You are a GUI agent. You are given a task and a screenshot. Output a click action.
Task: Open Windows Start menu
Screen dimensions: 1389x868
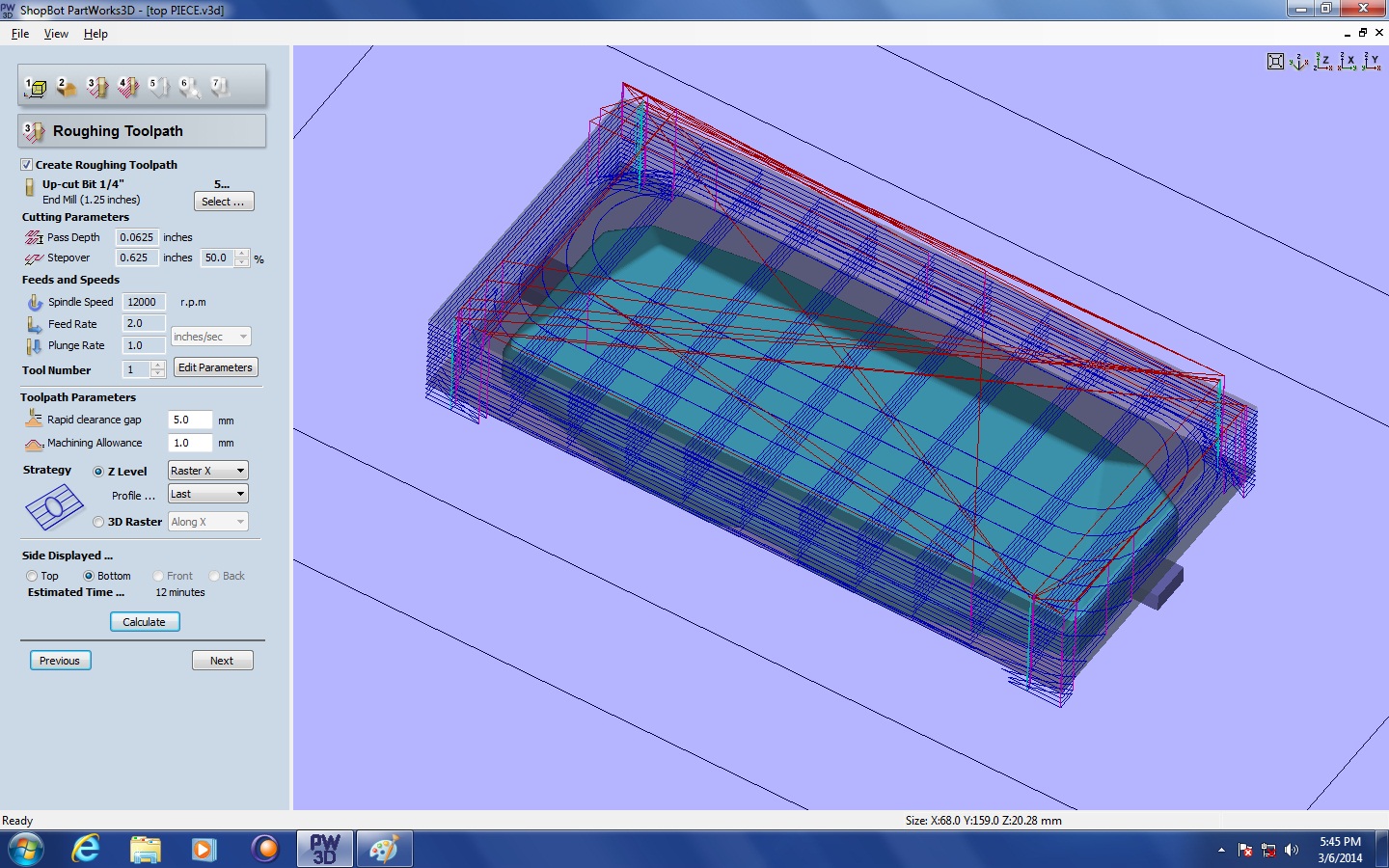click(x=25, y=849)
